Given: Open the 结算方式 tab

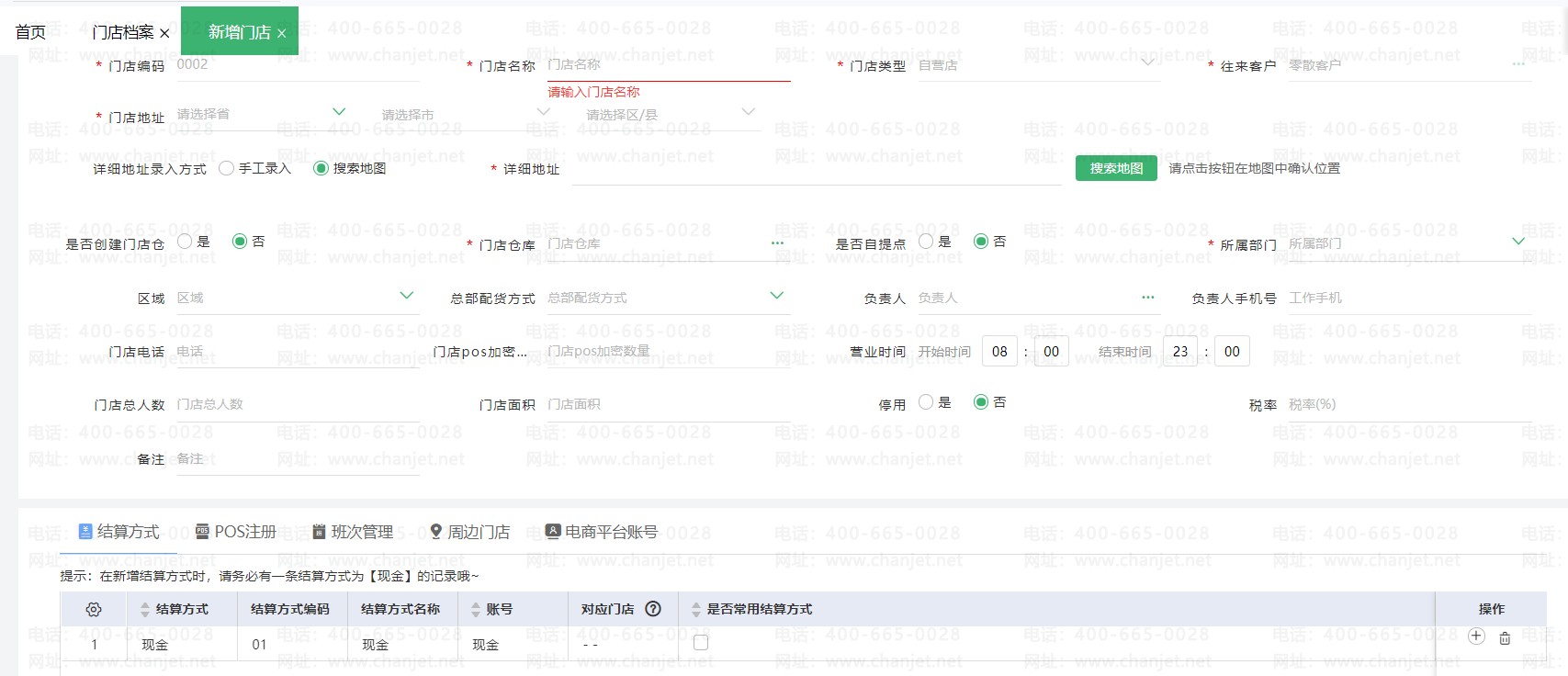Looking at the screenshot, I should click(119, 532).
